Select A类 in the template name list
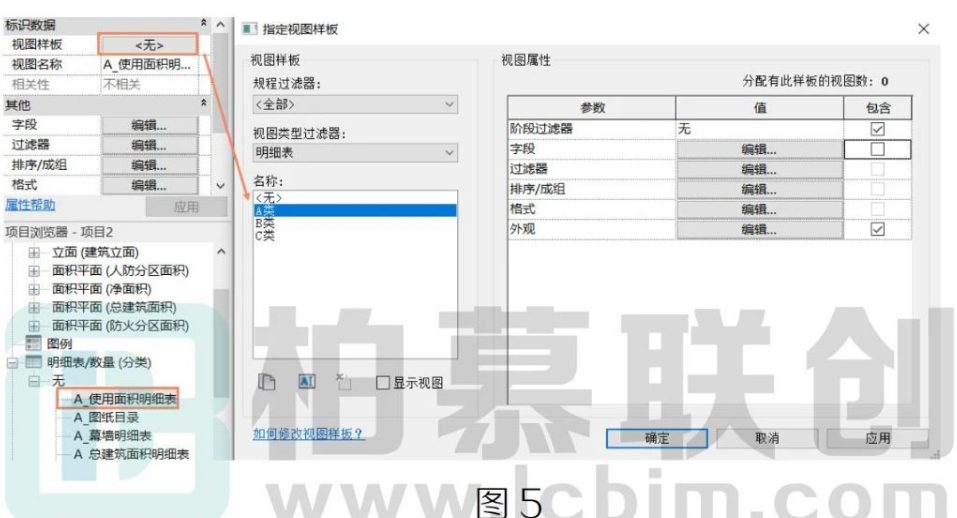 point(355,210)
